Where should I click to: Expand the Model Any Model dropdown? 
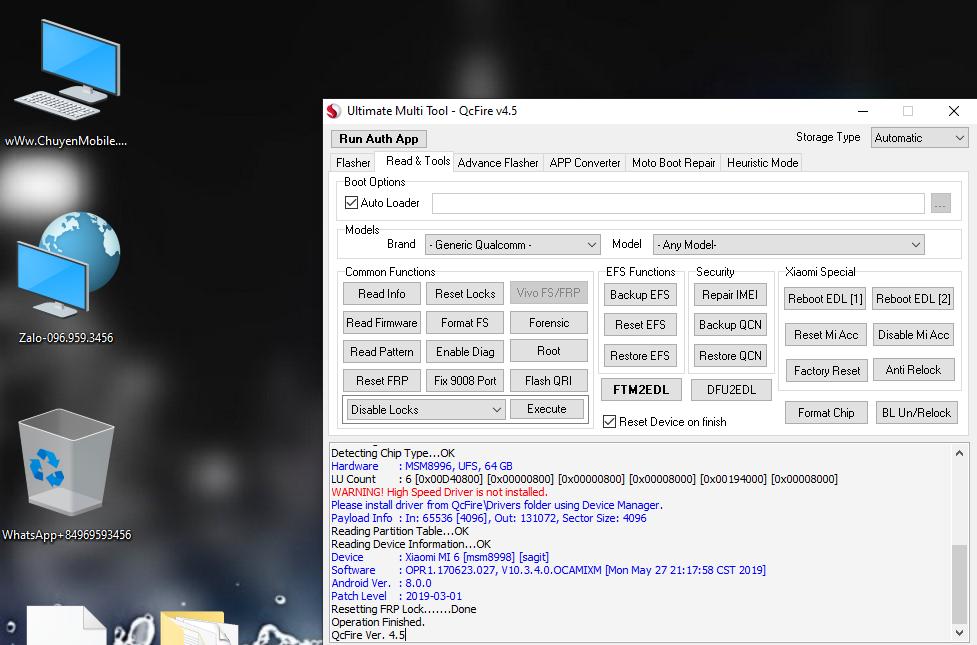tap(788, 245)
